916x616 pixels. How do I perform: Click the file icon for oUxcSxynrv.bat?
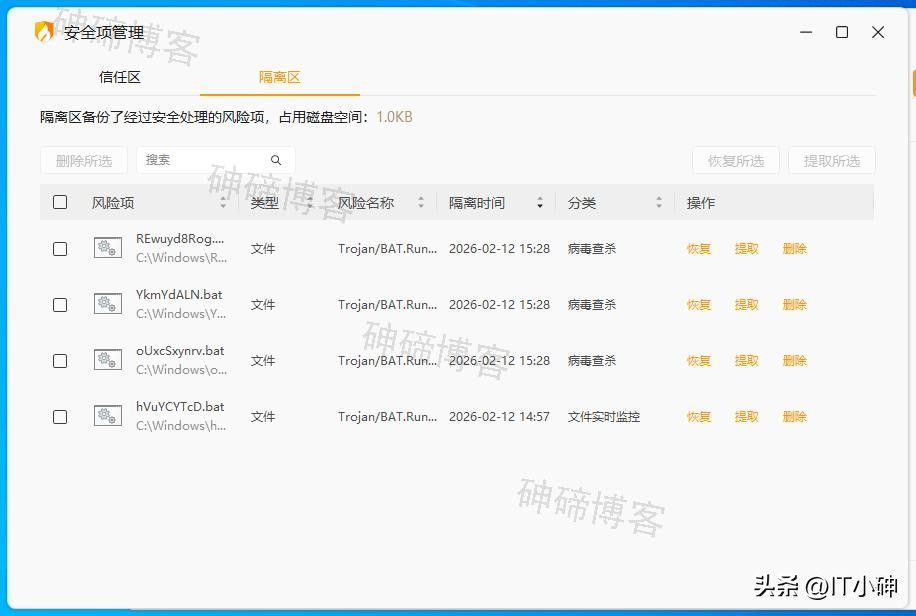point(107,359)
